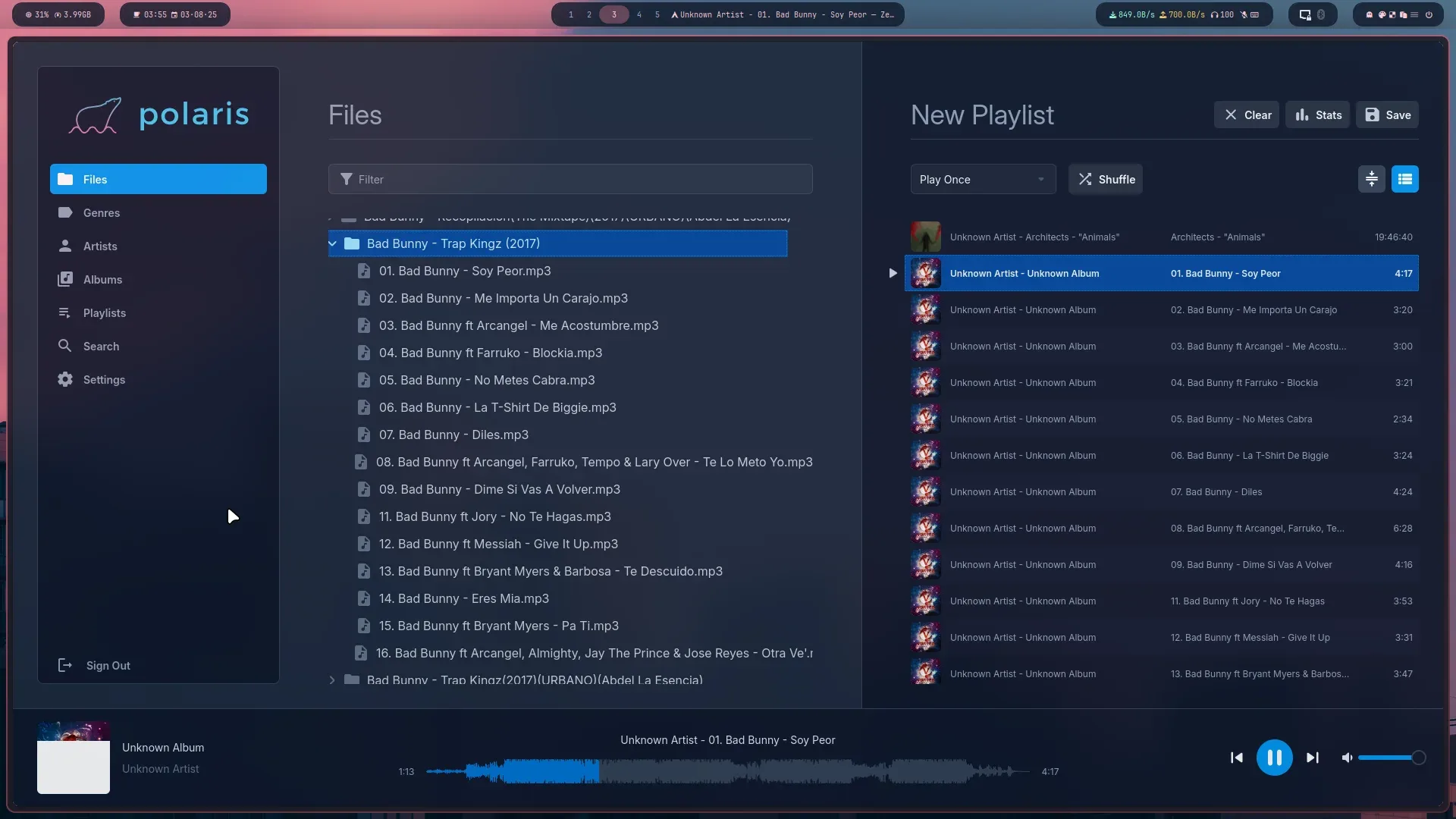The height and width of the screenshot is (819, 1456).
Task: Click file icon for Me Importa Un Carajo.mp3
Action: coord(364,298)
